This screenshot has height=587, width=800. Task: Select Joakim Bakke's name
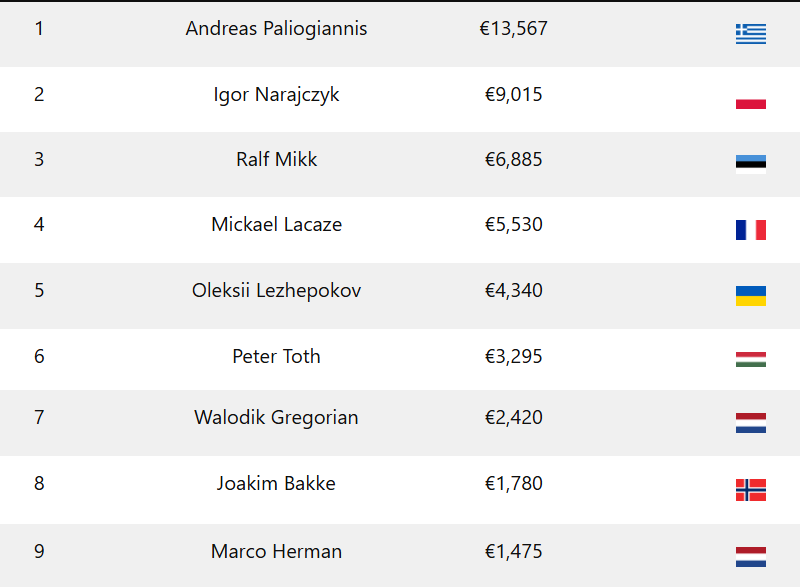point(276,484)
